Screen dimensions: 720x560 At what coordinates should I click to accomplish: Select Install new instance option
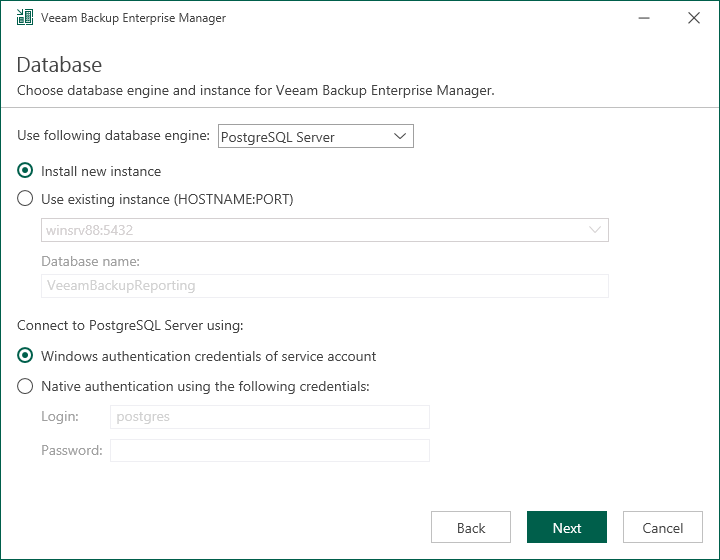click(x=26, y=171)
